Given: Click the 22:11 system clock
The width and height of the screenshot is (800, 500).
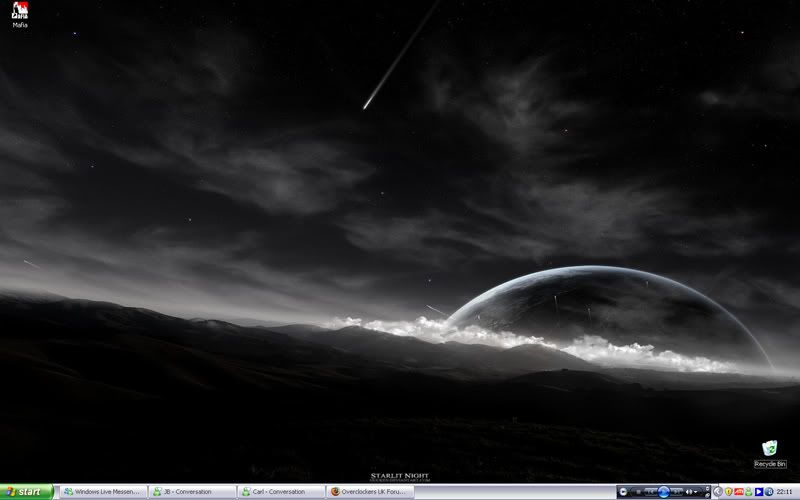Looking at the screenshot, I should point(784,492).
